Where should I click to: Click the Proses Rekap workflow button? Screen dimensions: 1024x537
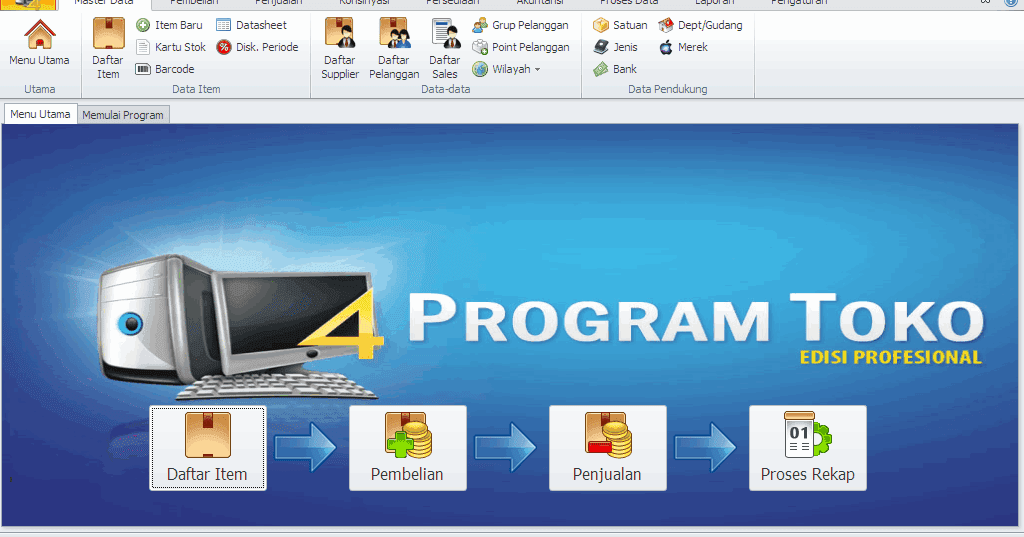pos(808,448)
